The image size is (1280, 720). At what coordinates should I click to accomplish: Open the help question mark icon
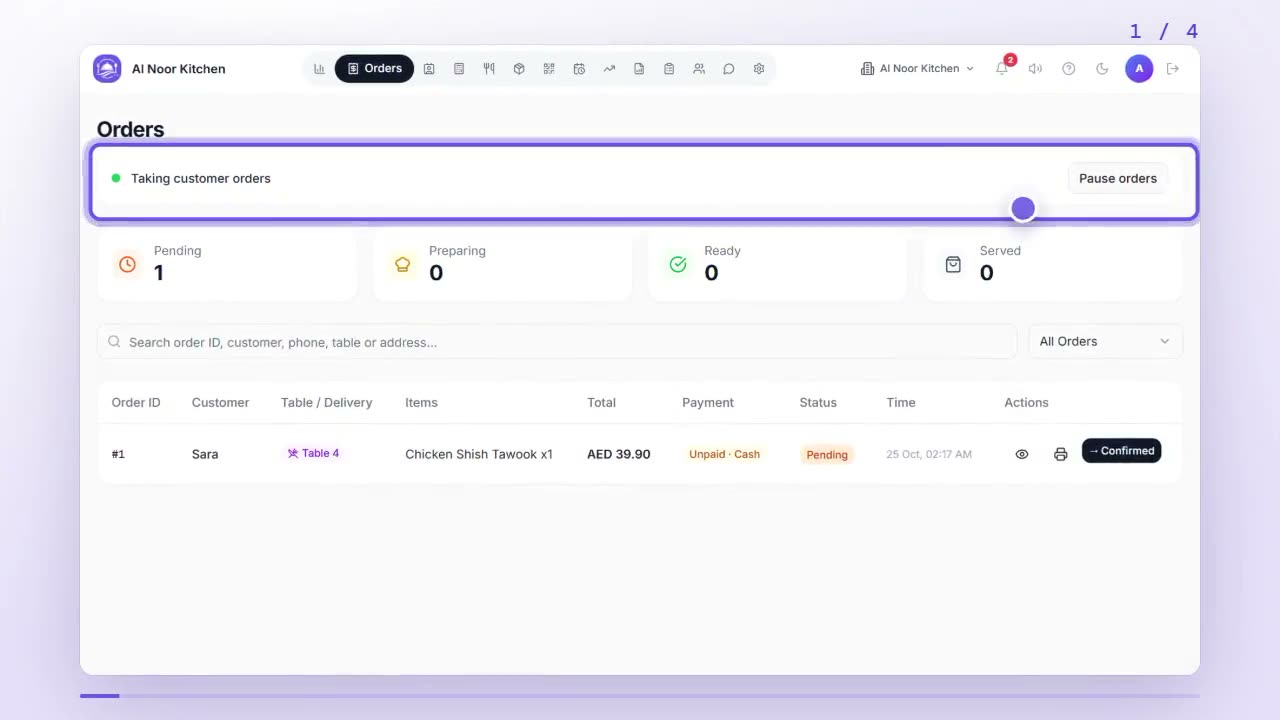(1069, 69)
